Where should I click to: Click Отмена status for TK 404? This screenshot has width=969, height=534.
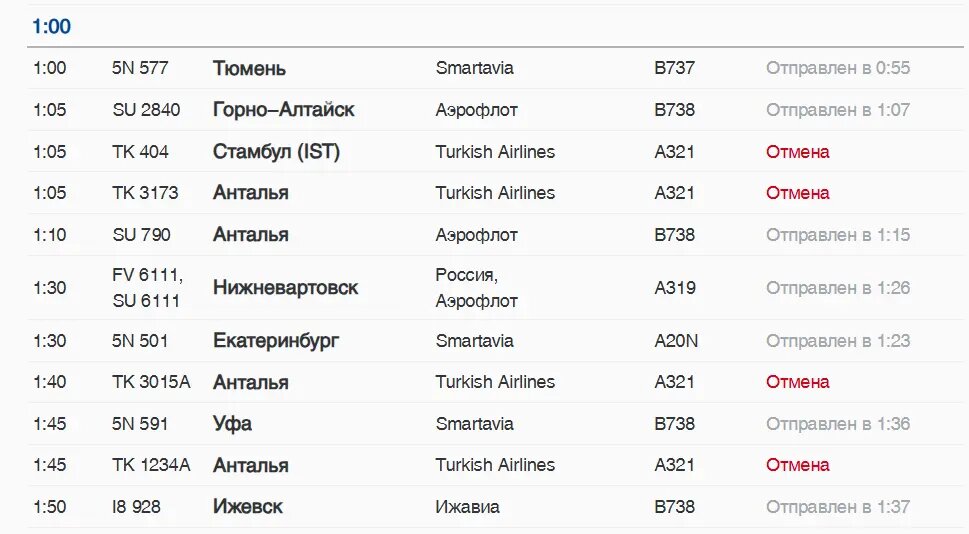pyautogui.click(x=797, y=152)
